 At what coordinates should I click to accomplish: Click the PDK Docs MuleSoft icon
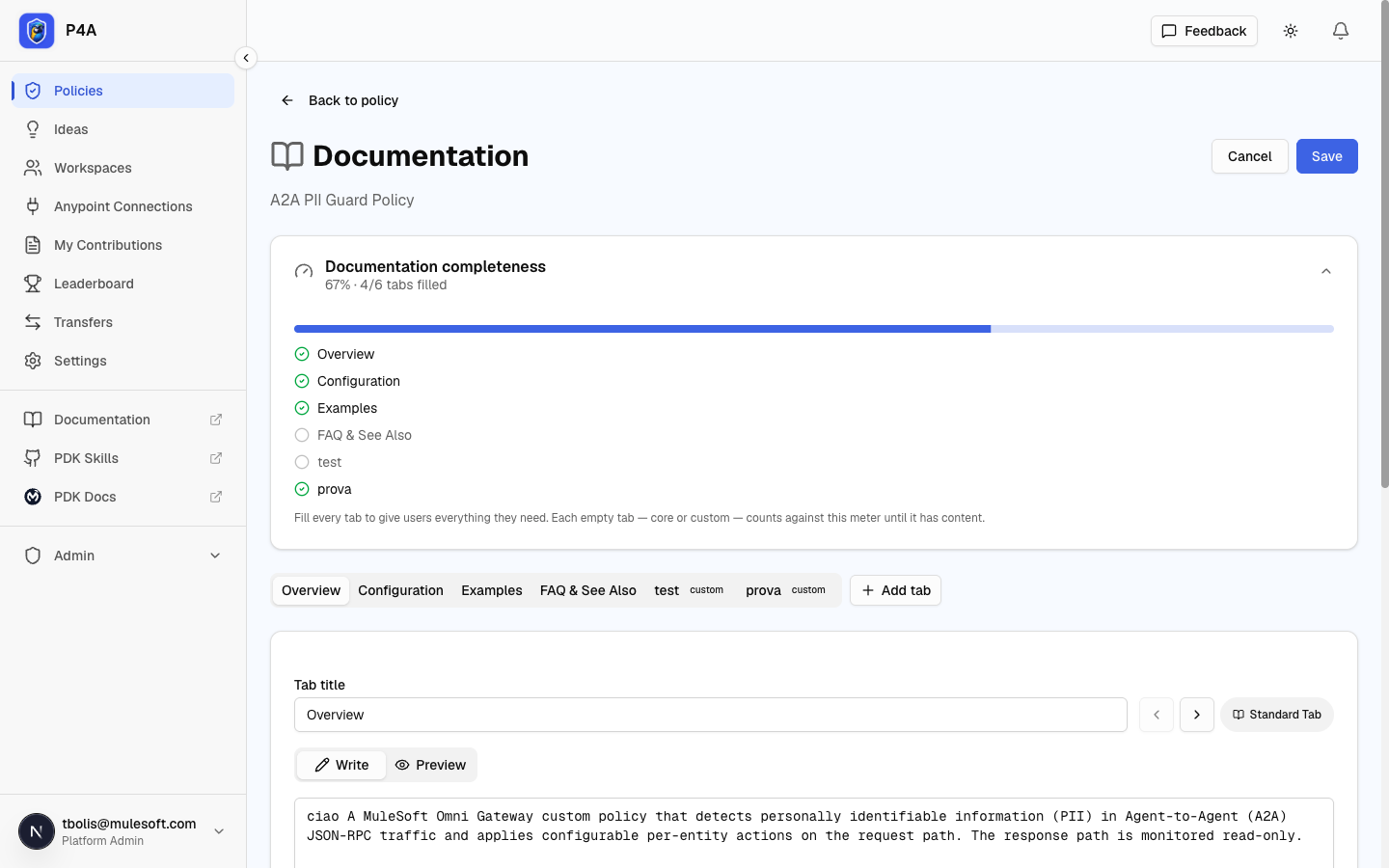pos(33,497)
